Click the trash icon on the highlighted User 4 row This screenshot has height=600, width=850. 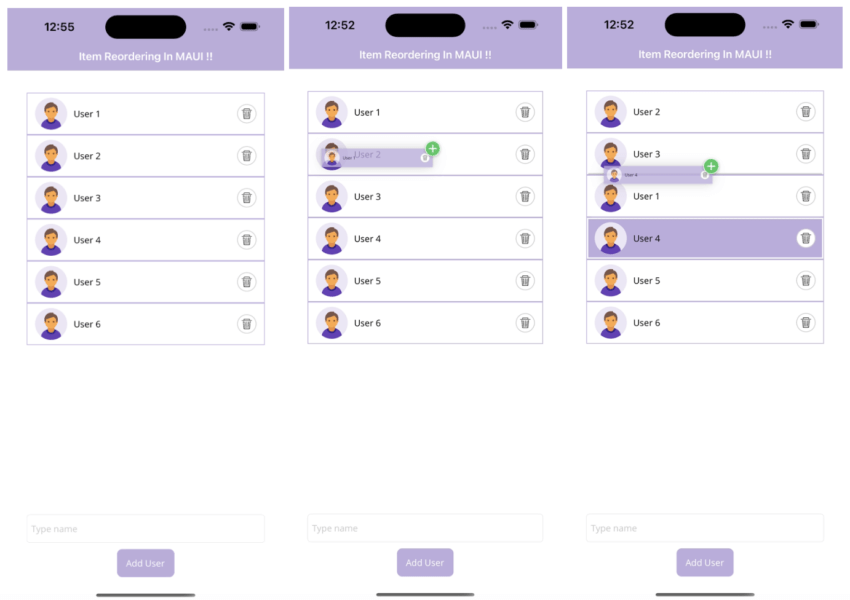[806, 238]
